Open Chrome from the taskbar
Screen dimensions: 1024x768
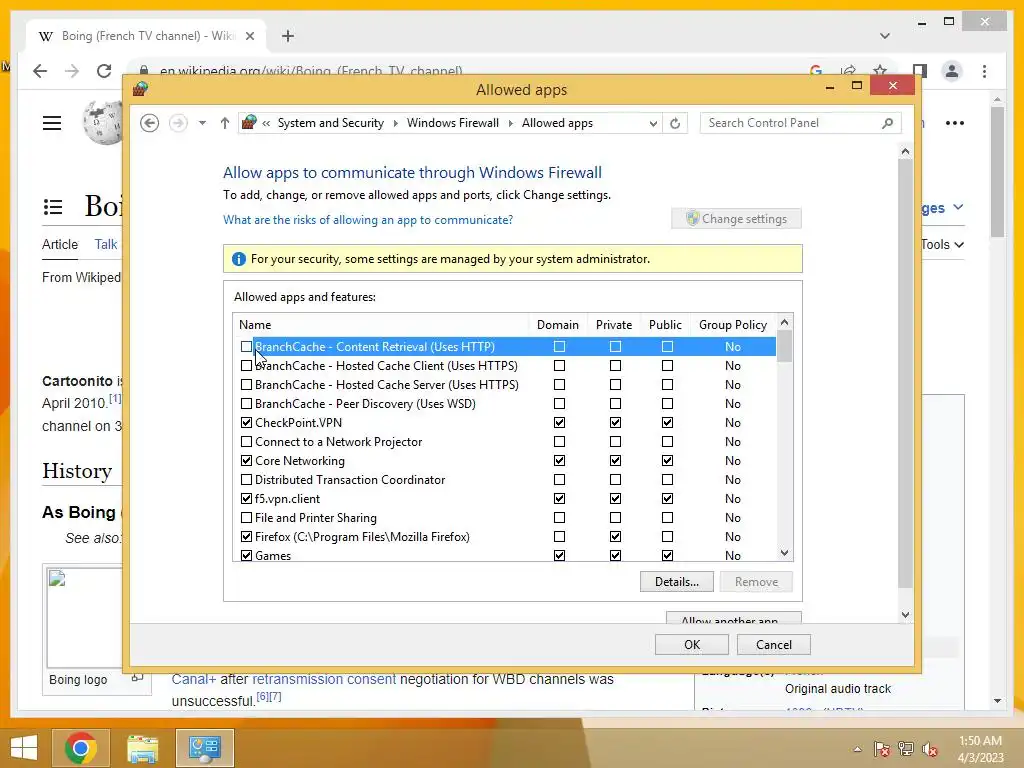click(x=81, y=747)
